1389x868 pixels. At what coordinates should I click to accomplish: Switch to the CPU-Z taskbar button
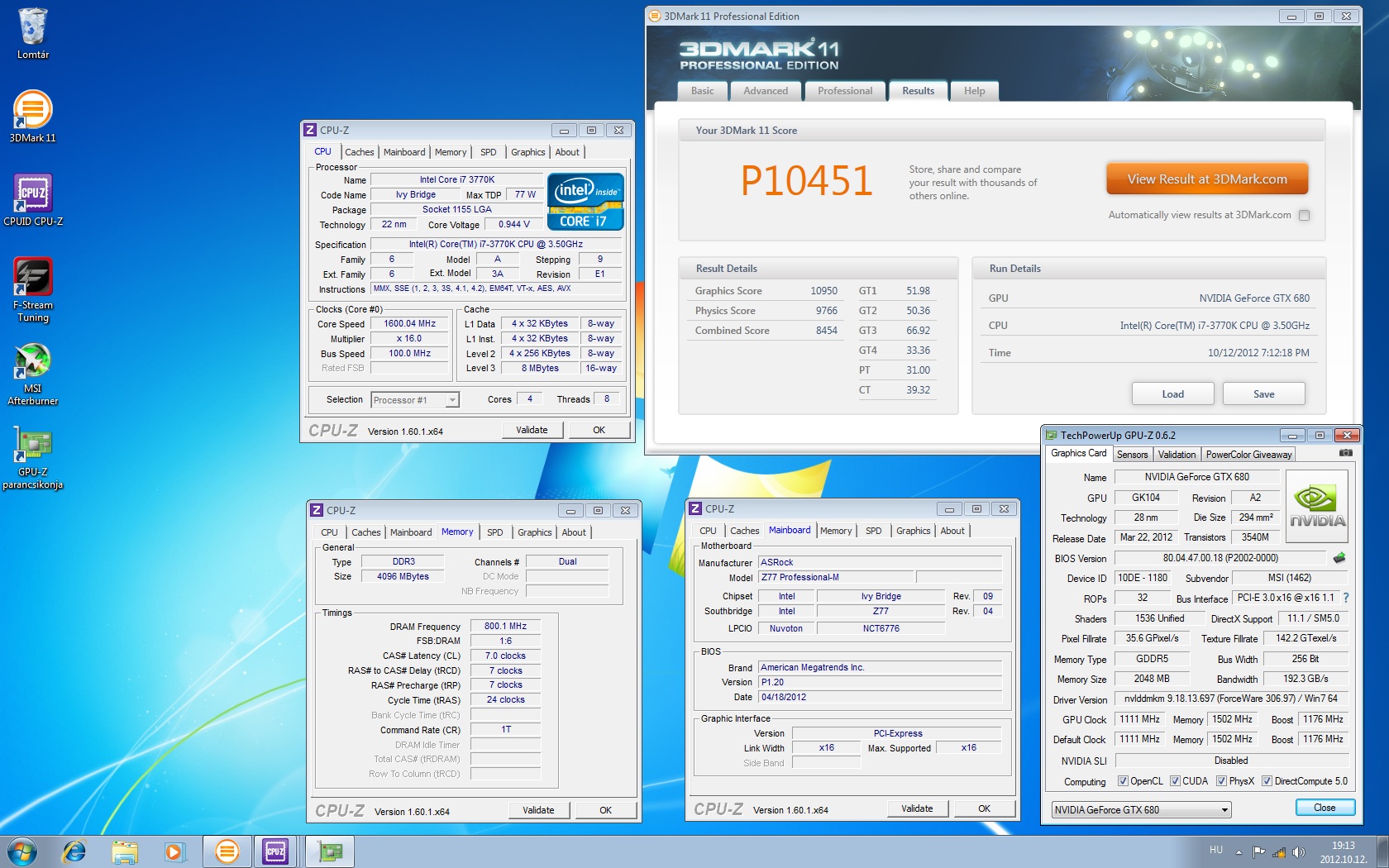(x=275, y=851)
